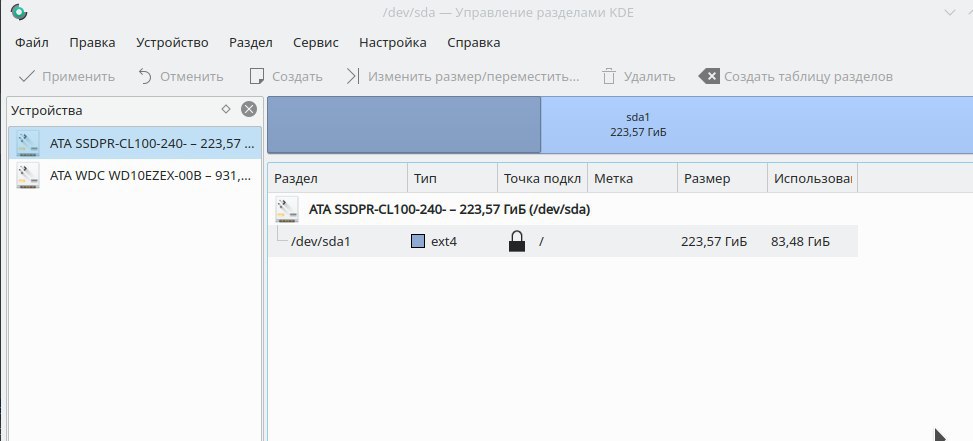The image size is (973, 441).
Task: Open the Сервис menu
Action: [316, 43]
